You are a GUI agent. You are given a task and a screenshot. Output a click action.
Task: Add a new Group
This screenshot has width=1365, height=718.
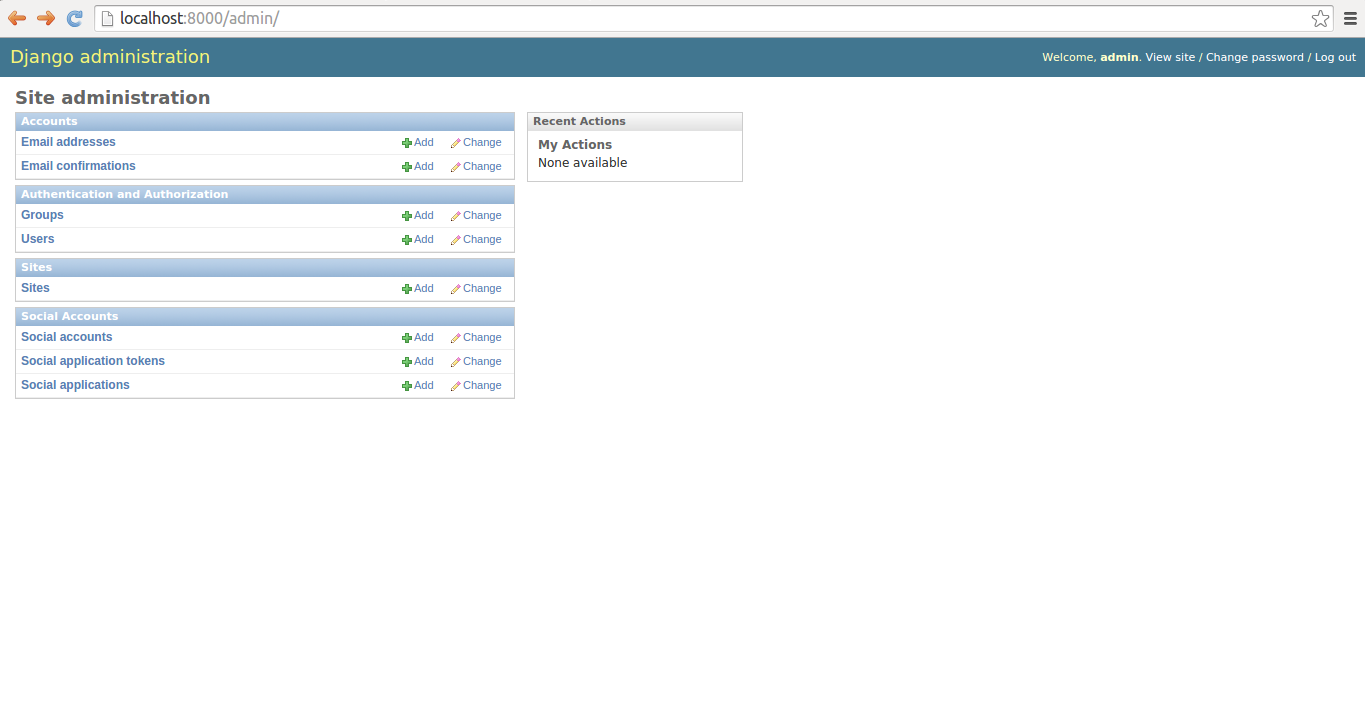click(x=418, y=215)
